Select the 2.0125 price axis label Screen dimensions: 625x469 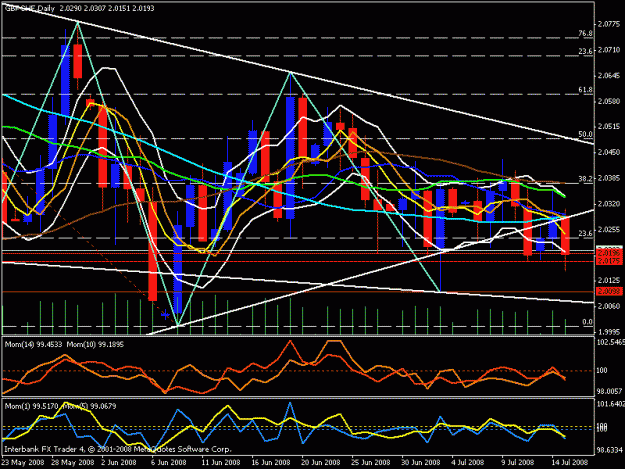point(609,280)
